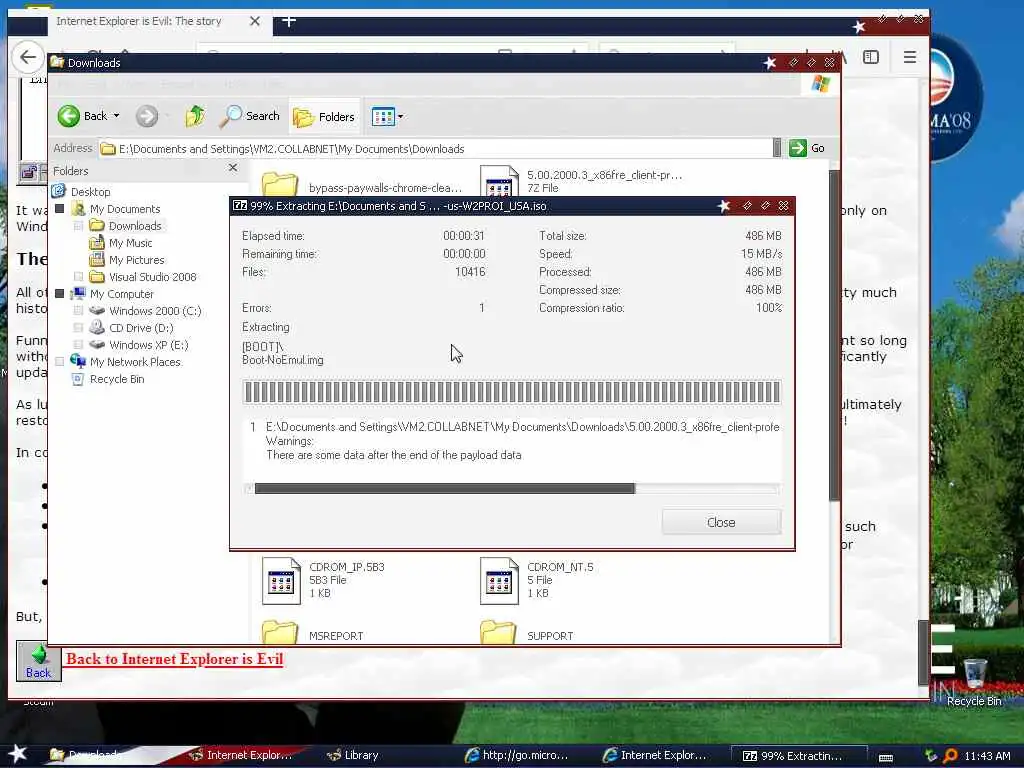Select My Computer in folder tree
This screenshot has width=1024, height=768.
pyautogui.click(x=121, y=294)
